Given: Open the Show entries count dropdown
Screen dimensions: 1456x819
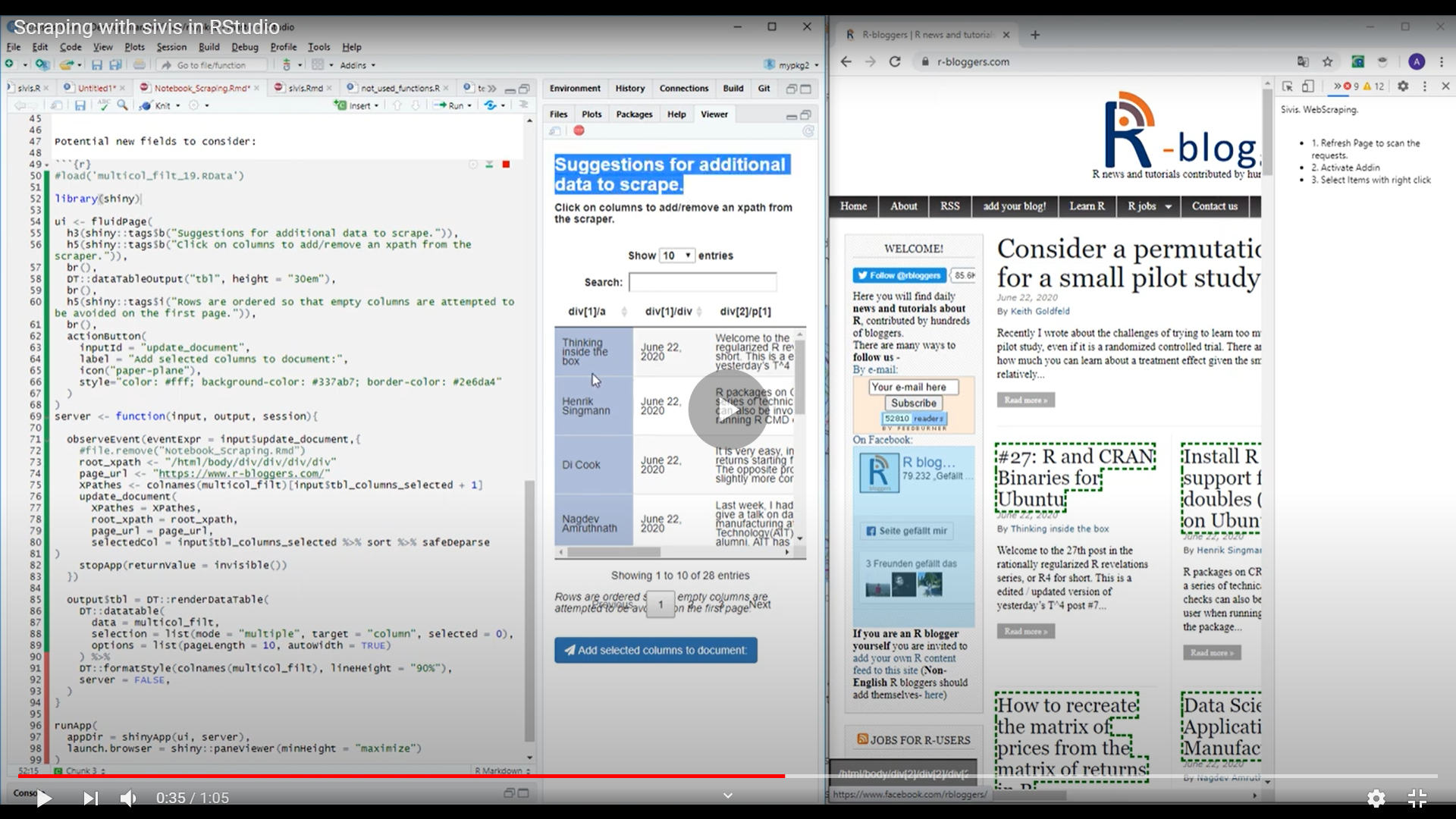Looking at the screenshot, I should tap(676, 256).
